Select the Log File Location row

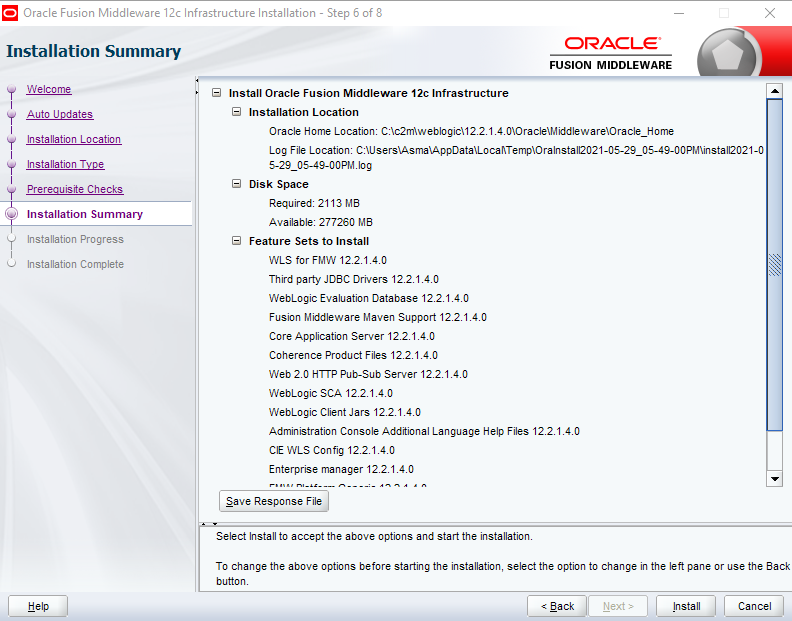coord(516,158)
